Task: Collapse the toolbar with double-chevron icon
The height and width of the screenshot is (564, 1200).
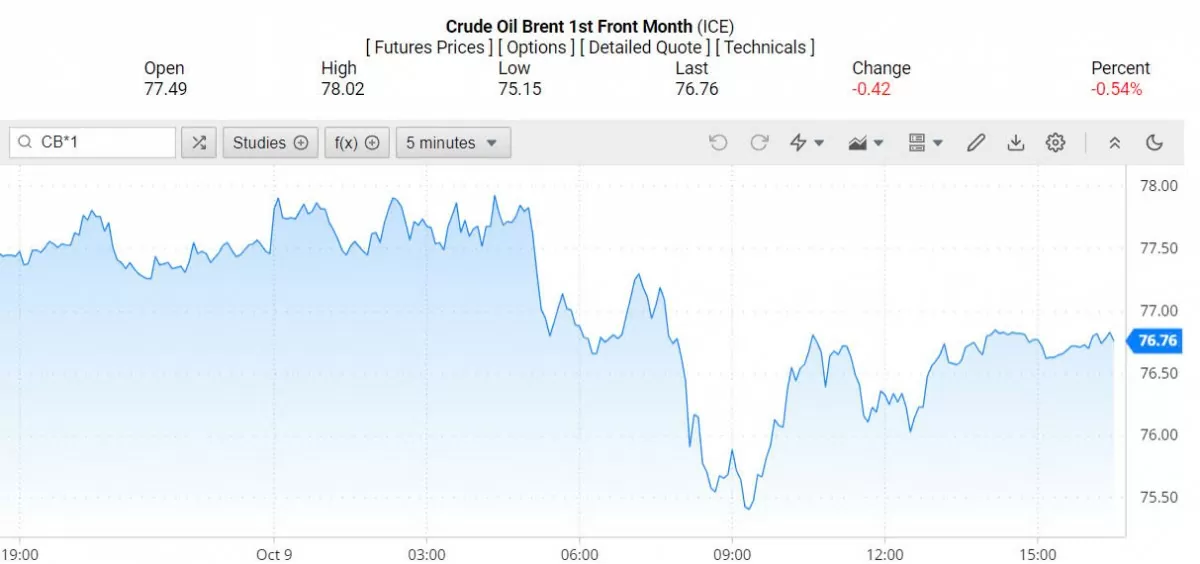Action: pos(1115,143)
